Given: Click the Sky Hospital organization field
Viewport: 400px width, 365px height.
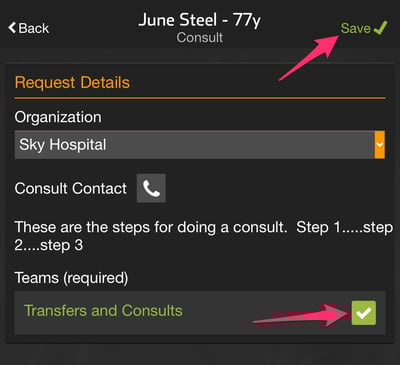Looking at the screenshot, I should point(200,145).
